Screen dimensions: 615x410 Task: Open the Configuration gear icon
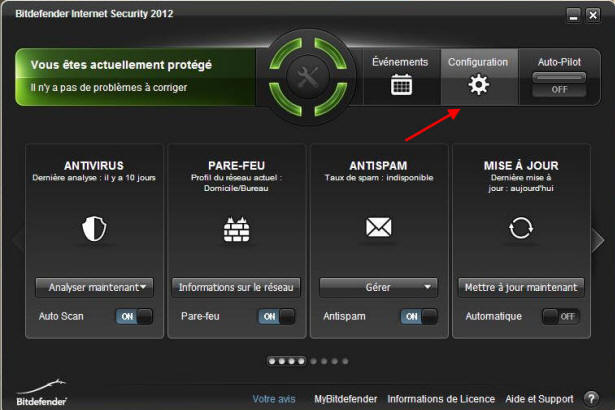[479, 84]
